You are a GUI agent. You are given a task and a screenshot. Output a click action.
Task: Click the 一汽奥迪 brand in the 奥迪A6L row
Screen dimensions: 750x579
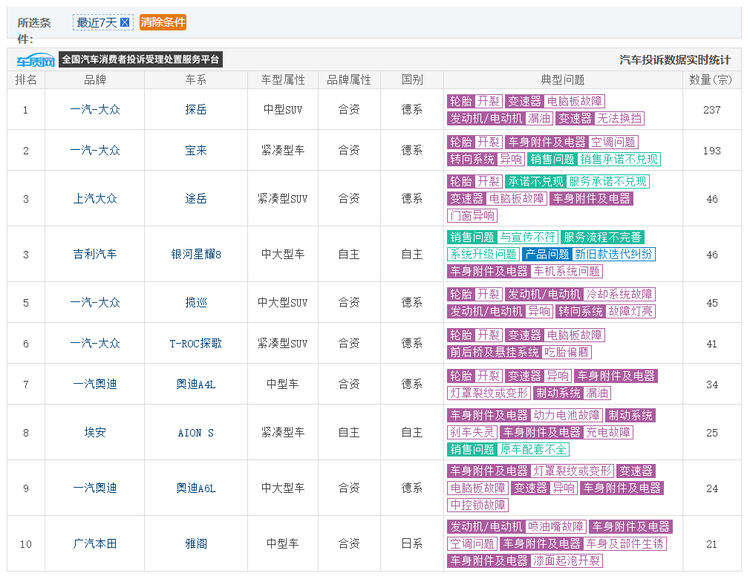[95, 488]
